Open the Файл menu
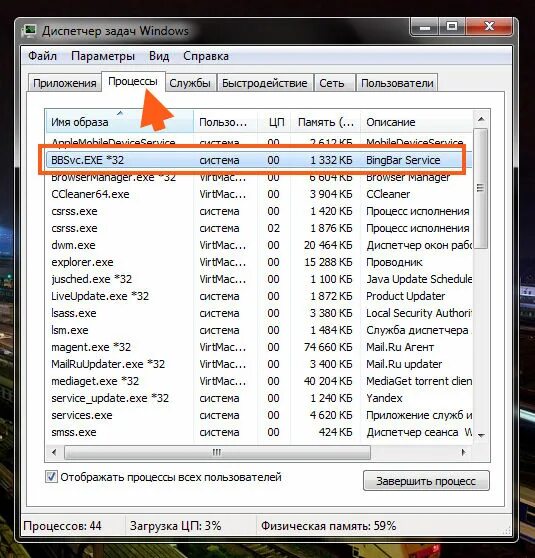The width and height of the screenshot is (535, 558). [42, 56]
